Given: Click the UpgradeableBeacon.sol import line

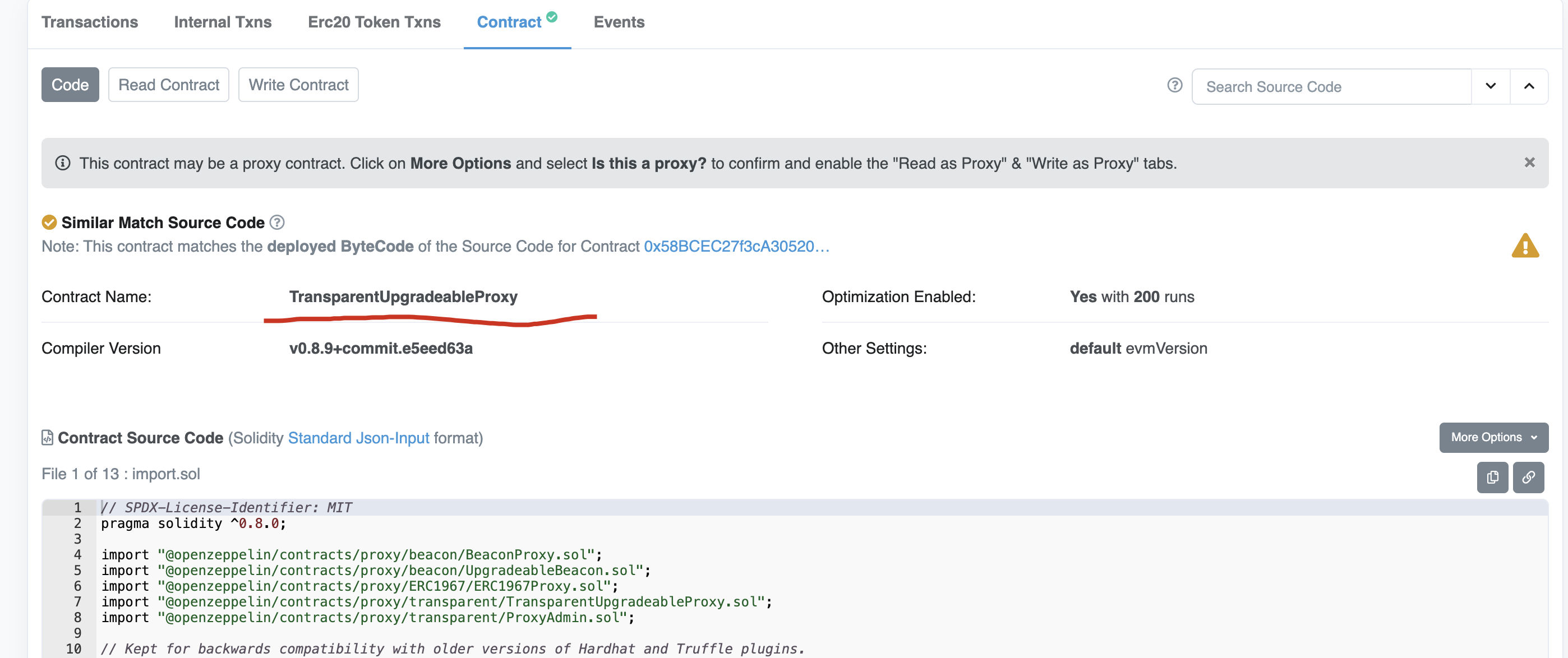Looking at the screenshot, I should 376,571.
